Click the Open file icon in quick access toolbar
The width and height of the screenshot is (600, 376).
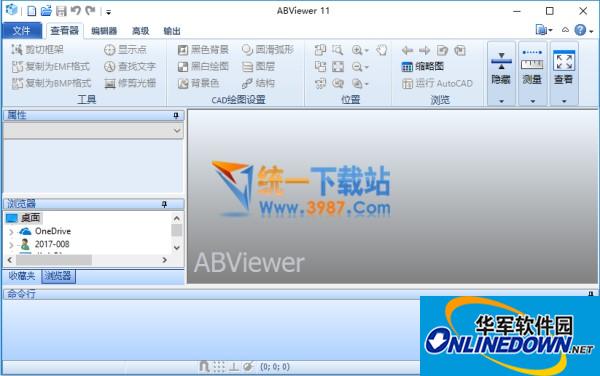[x=46, y=11]
